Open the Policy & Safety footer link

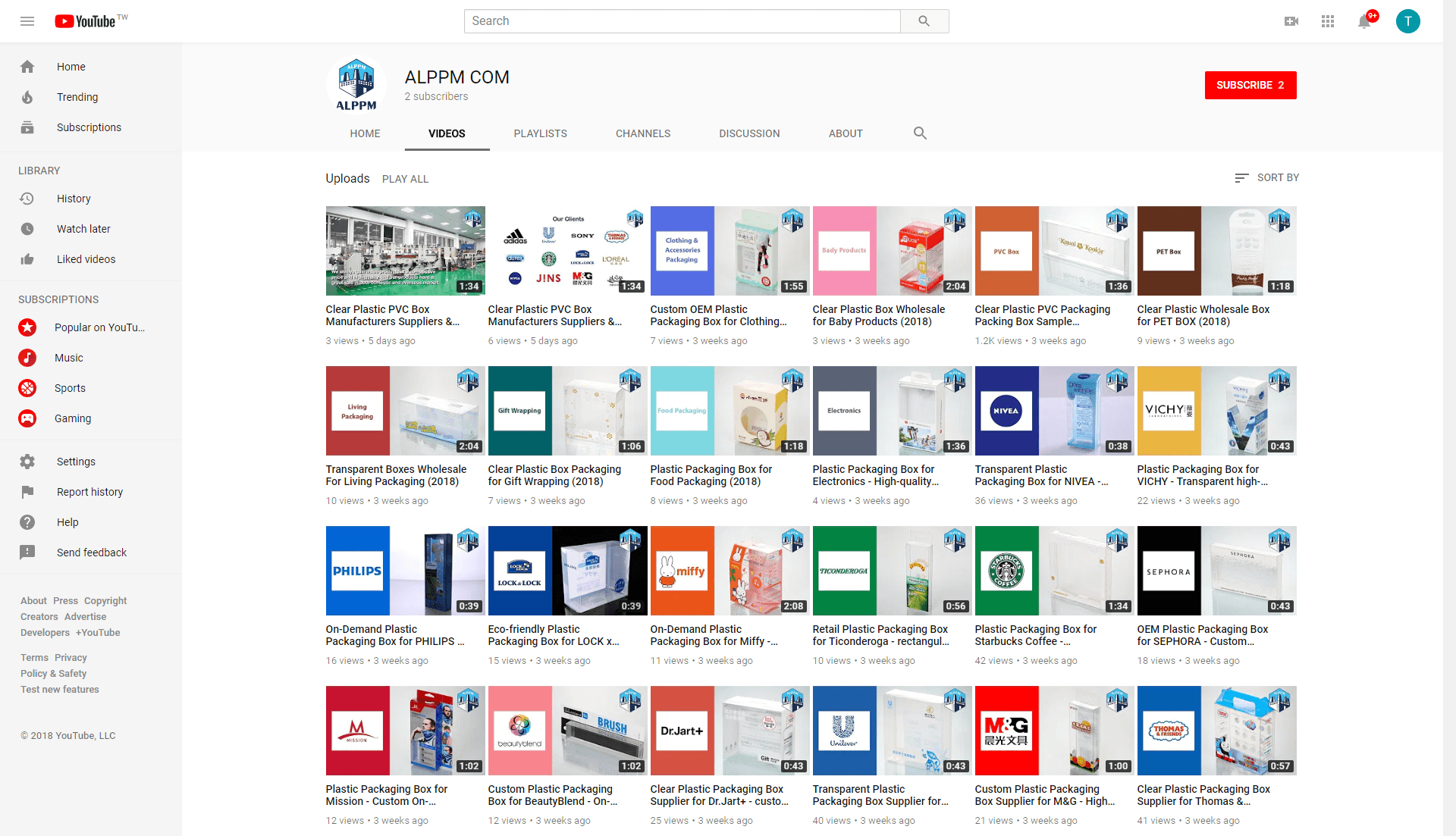(x=53, y=673)
